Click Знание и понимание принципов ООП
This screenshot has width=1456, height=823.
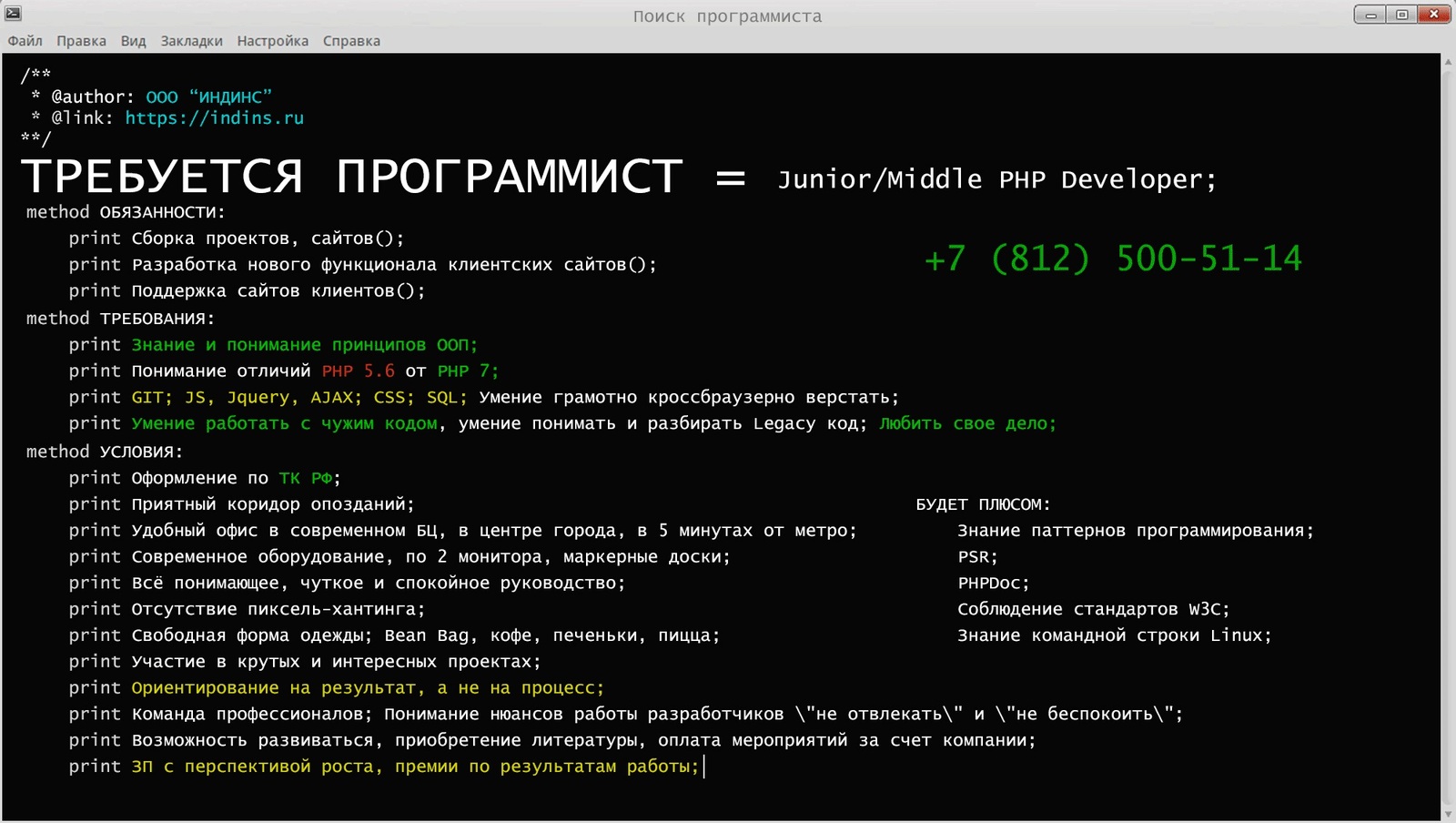[305, 345]
